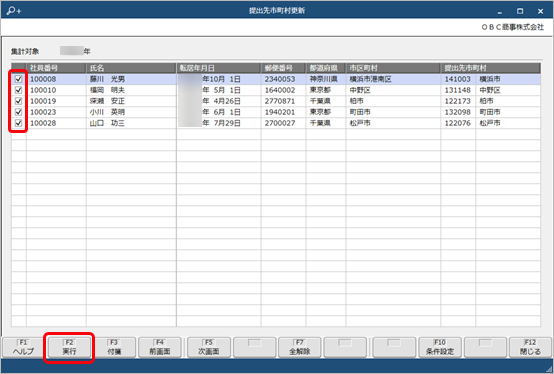This screenshot has height=374, width=554.
Task: Click postal code 2770871
Action: 280,101
